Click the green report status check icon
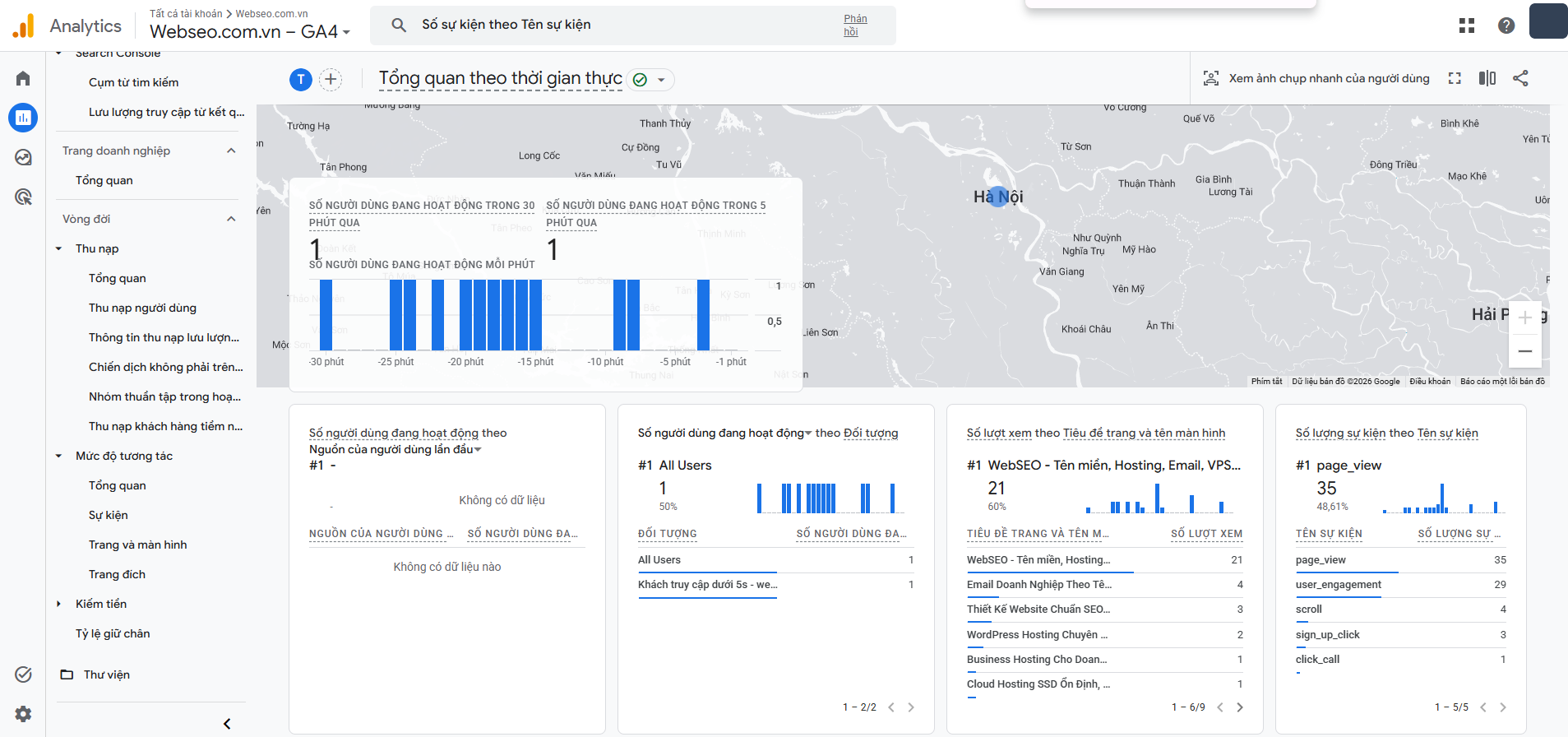This screenshot has height=737, width=1568. 640,80
